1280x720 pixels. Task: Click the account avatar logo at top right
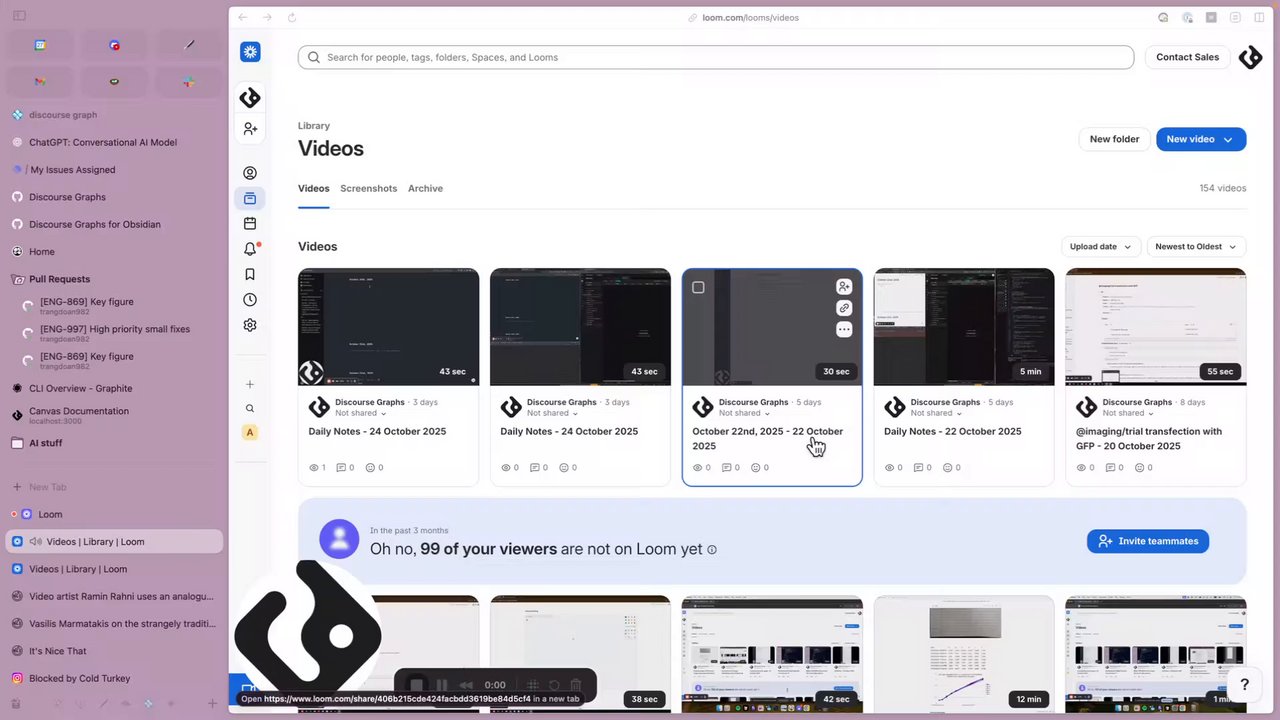pyautogui.click(x=1250, y=57)
